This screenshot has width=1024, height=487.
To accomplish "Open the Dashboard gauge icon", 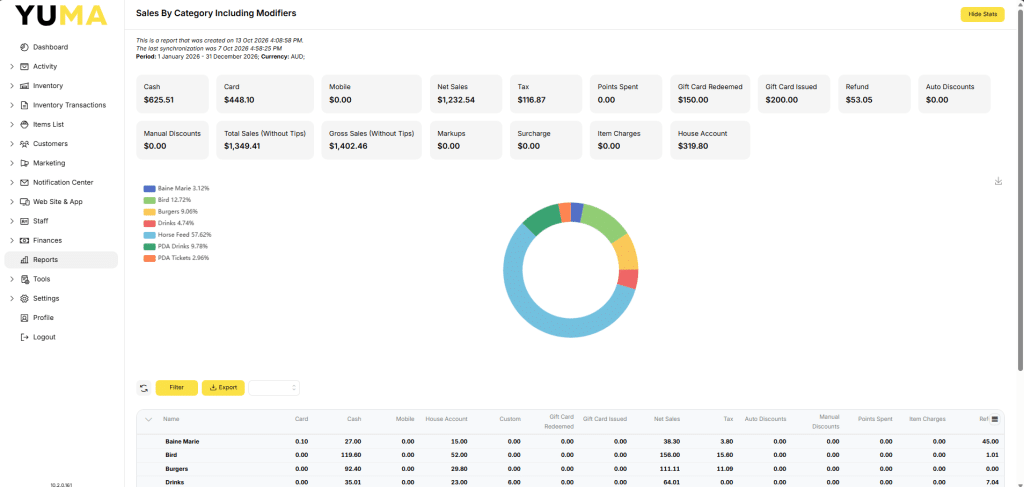I will point(24,47).
